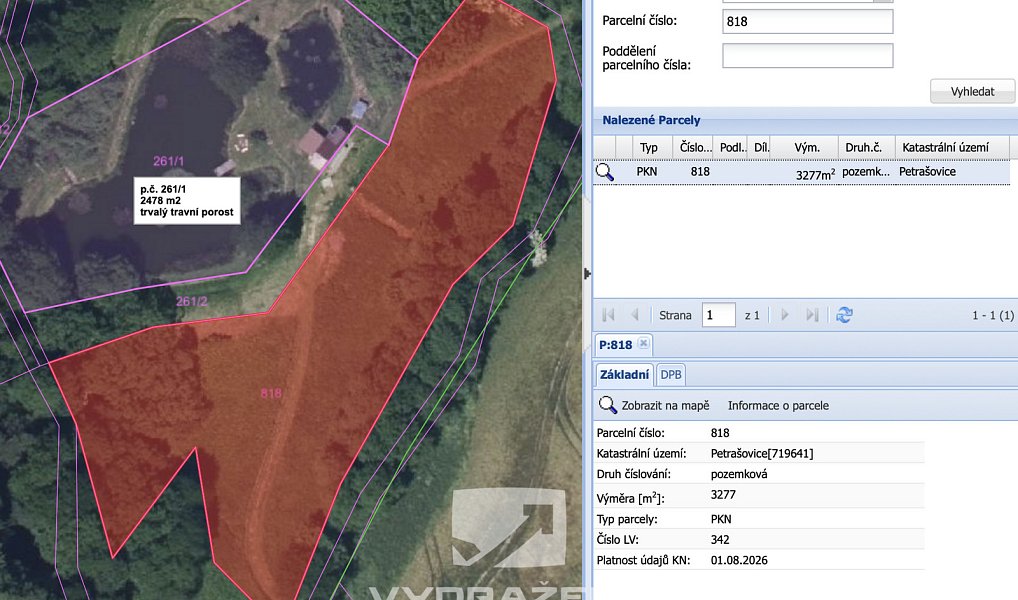
Task: Click parcel label 818 on the map
Action: [271, 393]
